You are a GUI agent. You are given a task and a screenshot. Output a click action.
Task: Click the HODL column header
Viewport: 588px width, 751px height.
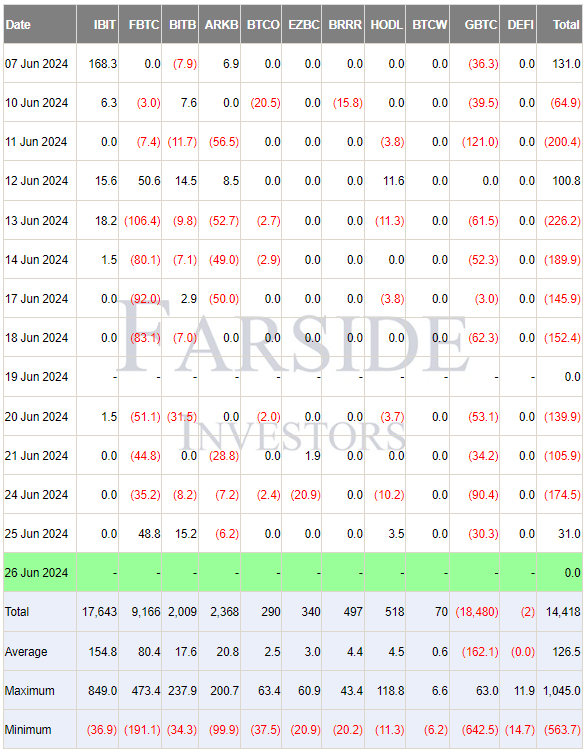[385, 24]
